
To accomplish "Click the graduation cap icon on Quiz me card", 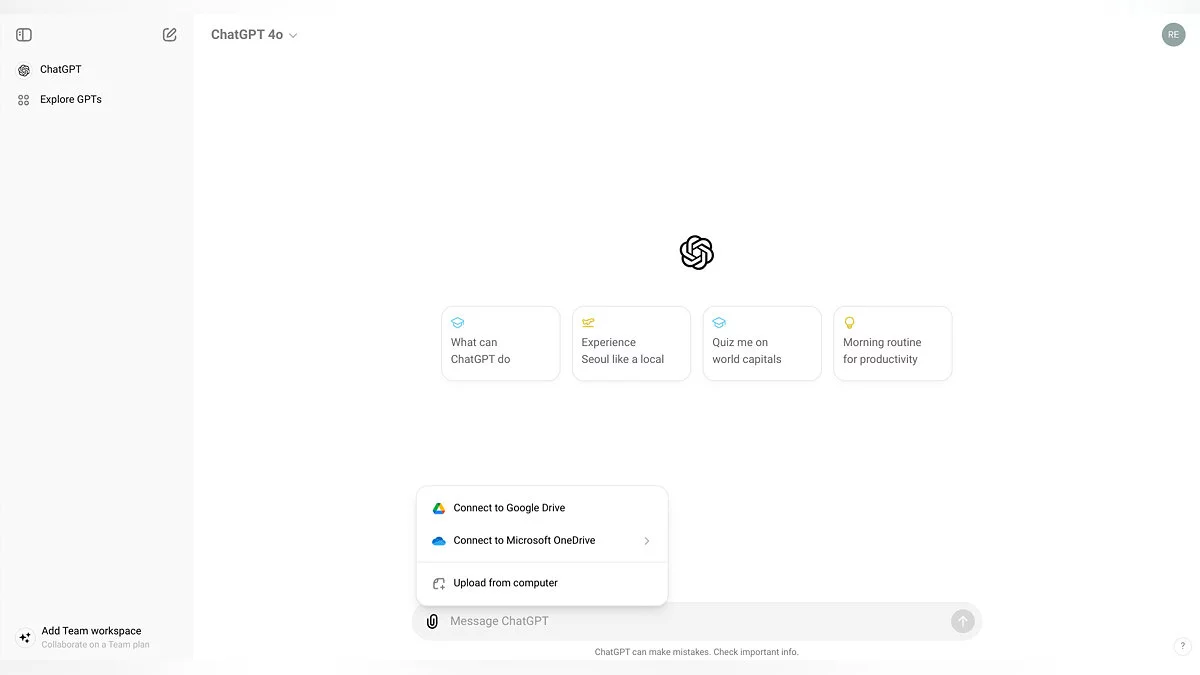I will (x=719, y=323).
